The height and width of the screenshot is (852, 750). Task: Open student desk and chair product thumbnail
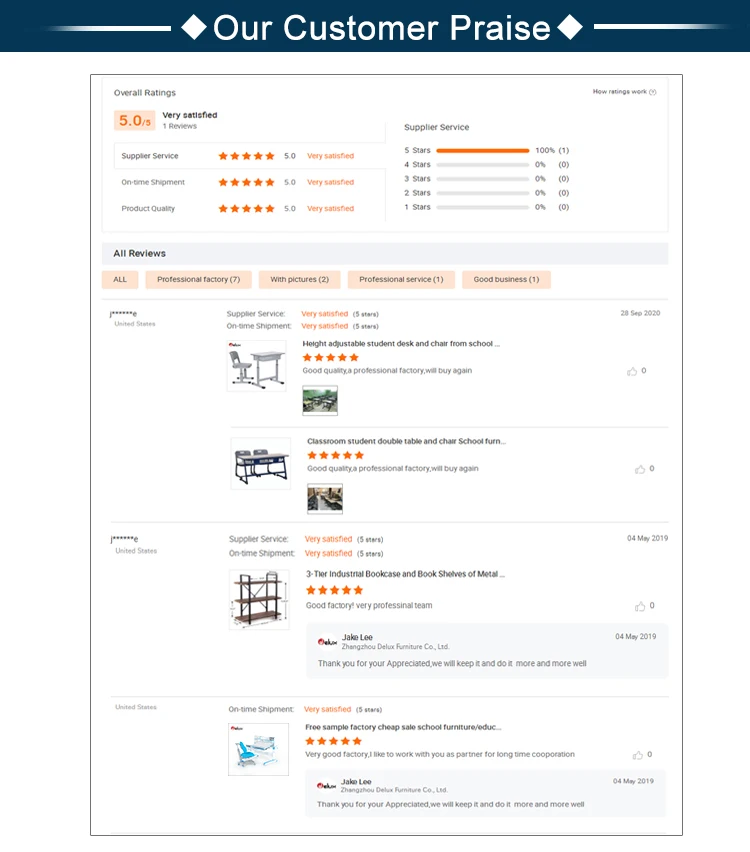(x=257, y=366)
